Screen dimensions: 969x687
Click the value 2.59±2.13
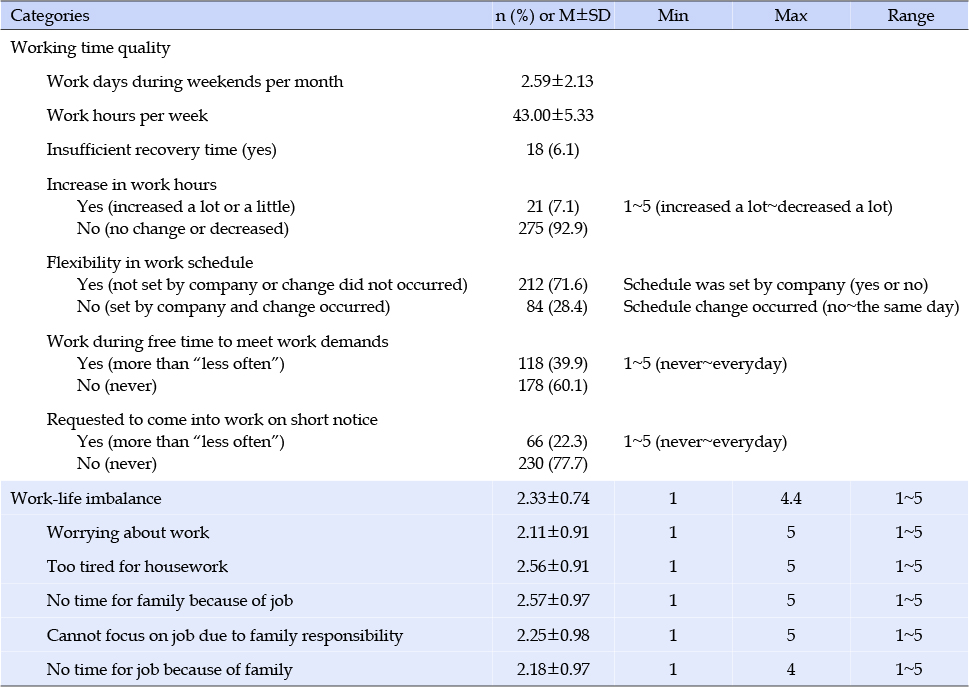click(557, 82)
